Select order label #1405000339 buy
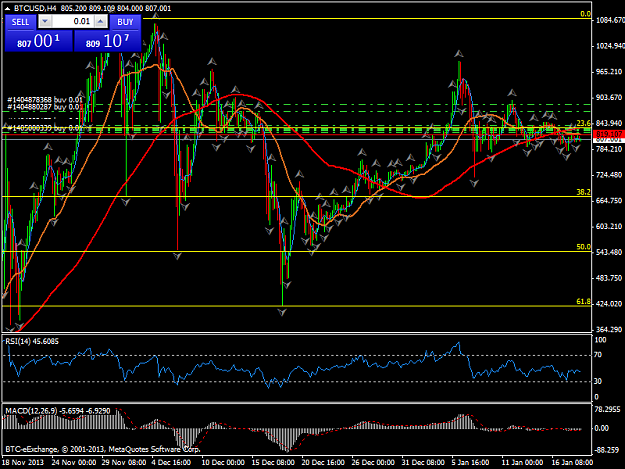 click(45, 128)
